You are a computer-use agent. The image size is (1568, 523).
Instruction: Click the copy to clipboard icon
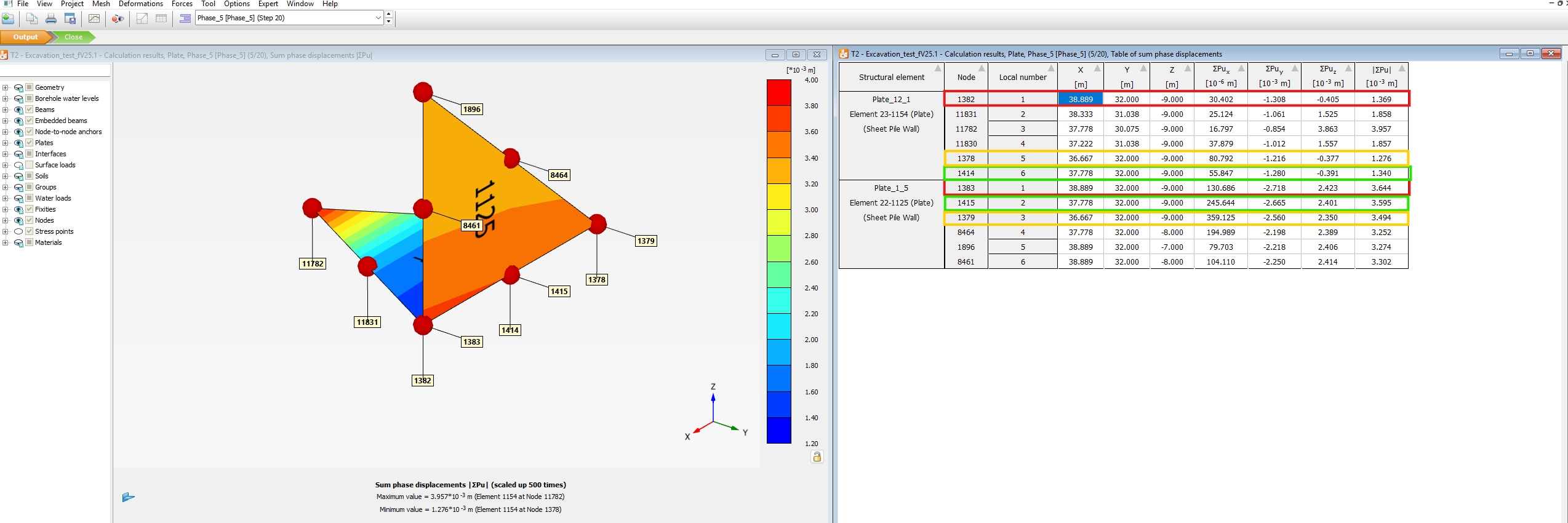coord(32,18)
